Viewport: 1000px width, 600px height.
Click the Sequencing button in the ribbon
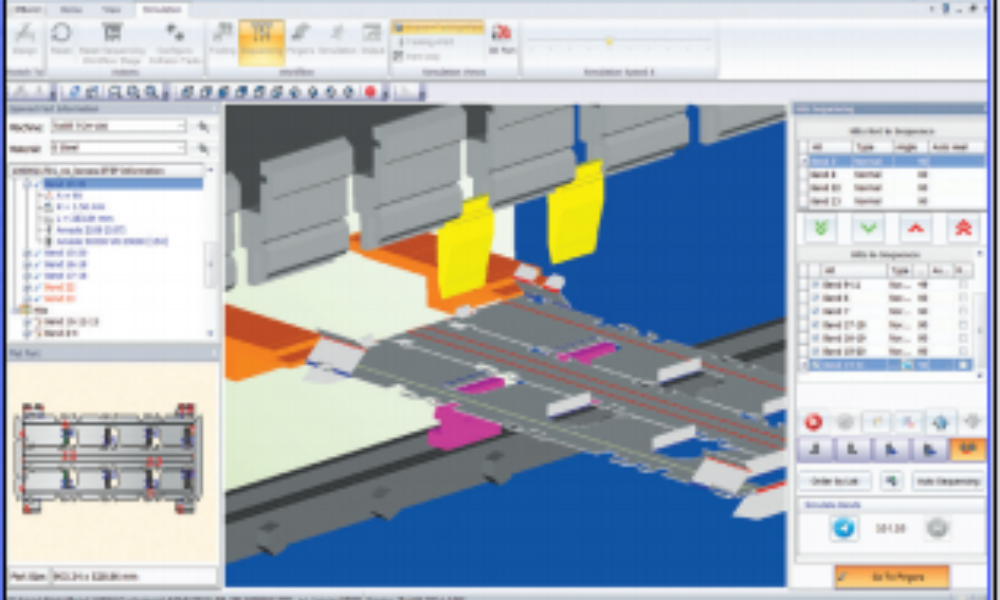point(261,43)
